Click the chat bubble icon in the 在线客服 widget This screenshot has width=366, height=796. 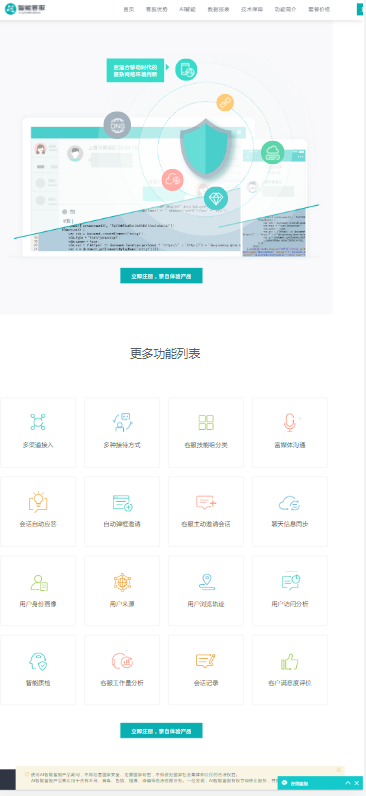point(285,783)
